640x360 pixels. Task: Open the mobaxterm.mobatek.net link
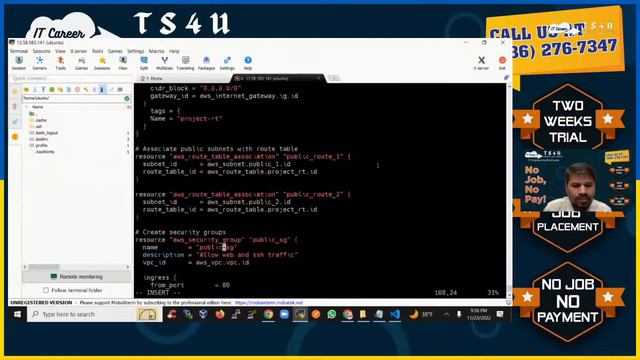tap(269, 303)
